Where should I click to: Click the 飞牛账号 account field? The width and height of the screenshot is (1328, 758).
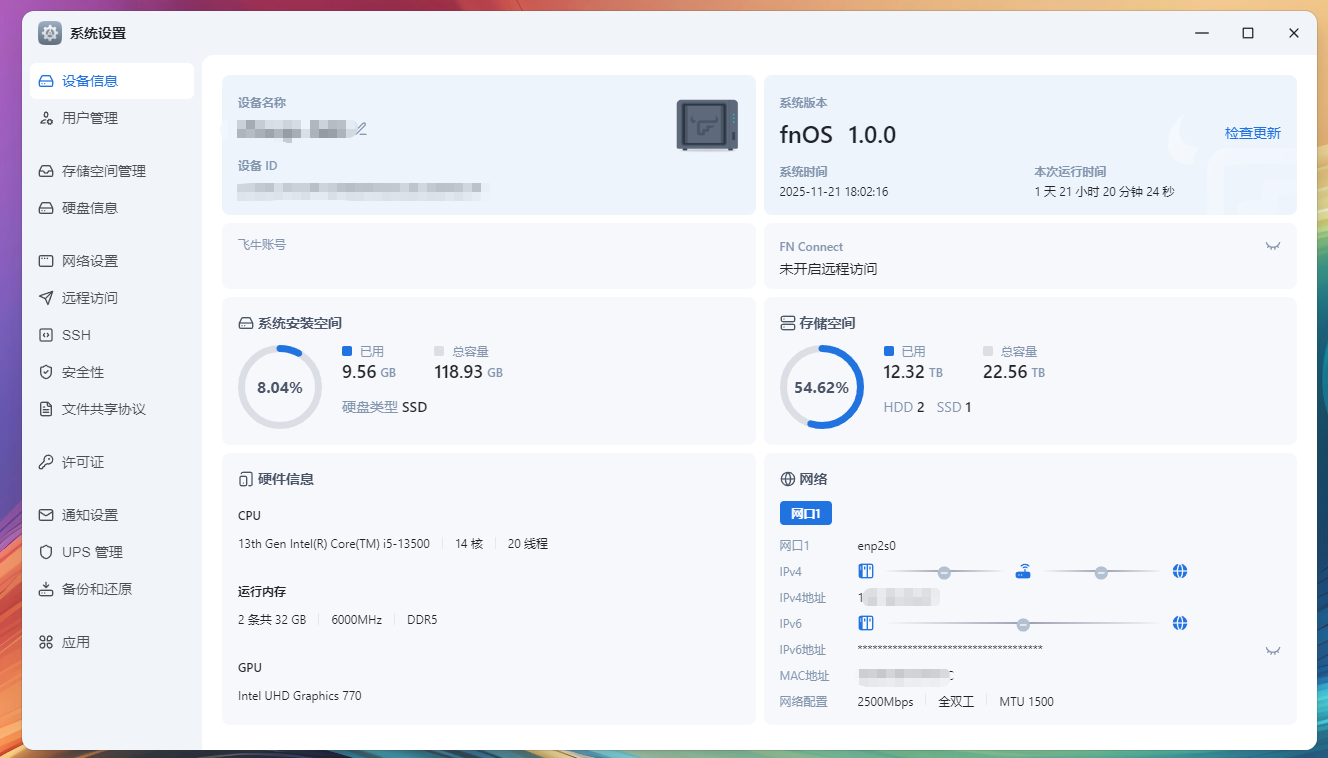click(488, 255)
